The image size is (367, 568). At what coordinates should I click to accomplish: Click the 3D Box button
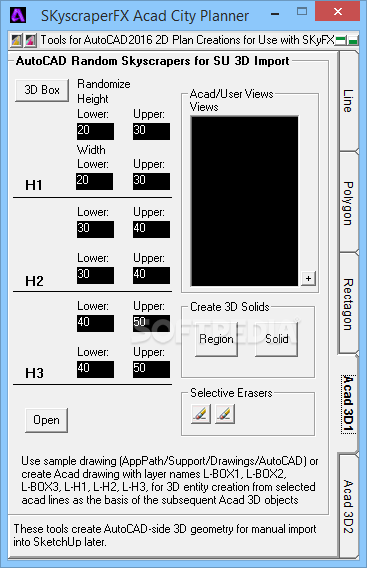click(42, 90)
